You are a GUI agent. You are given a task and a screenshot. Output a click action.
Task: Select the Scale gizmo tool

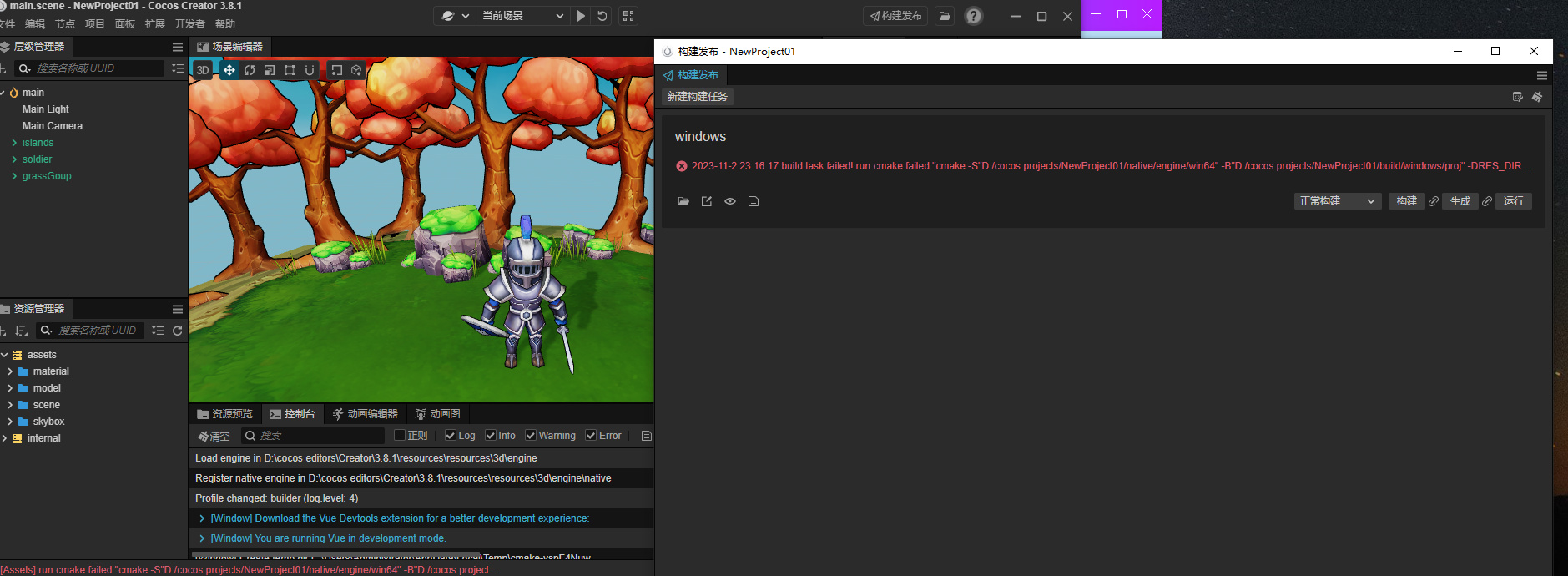[270, 70]
